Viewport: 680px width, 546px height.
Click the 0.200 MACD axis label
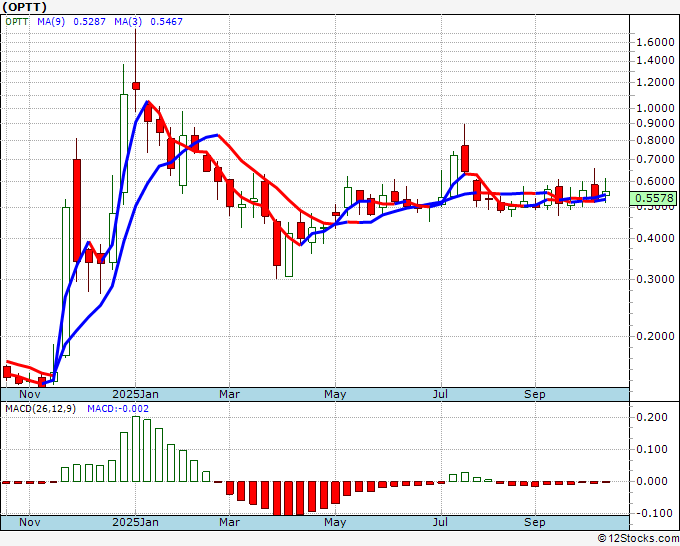(651, 417)
